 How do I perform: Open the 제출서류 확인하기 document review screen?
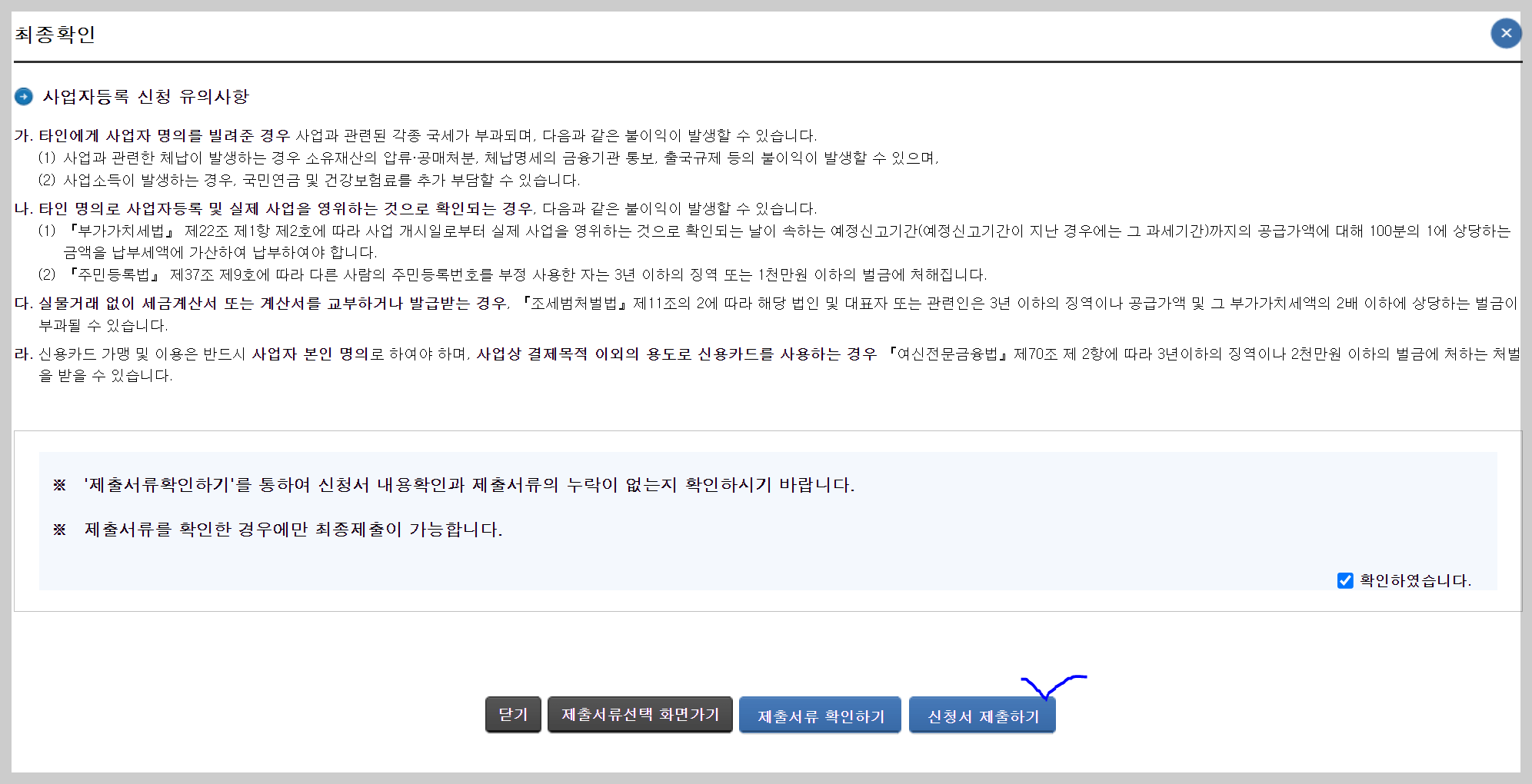820,714
